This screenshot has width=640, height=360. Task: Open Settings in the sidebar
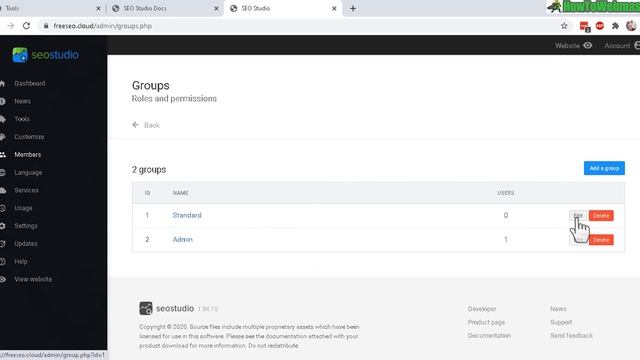pyautogui.click(x=26, y=226)
